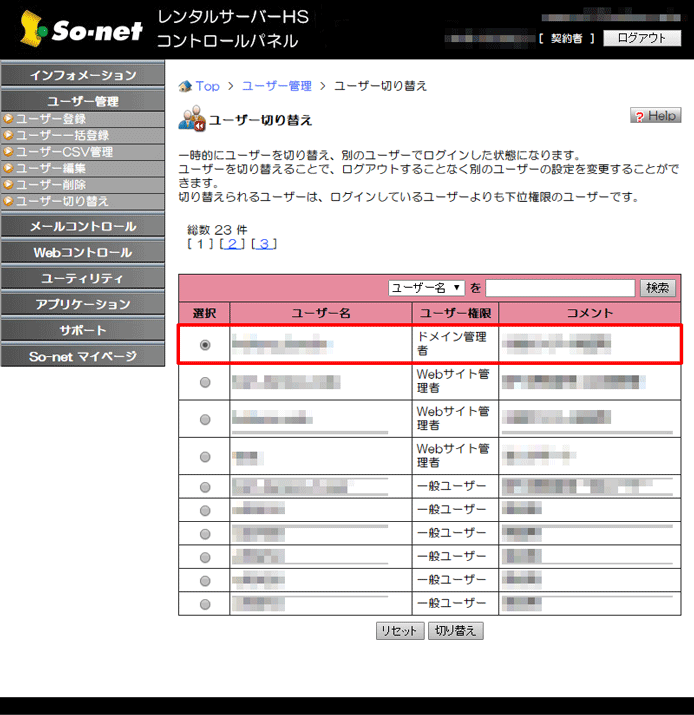Screen dimensions: 694x715
Task: Click the ユーザー編集 bullet icon
Action: pyautogui.click(x=8, y=168)
